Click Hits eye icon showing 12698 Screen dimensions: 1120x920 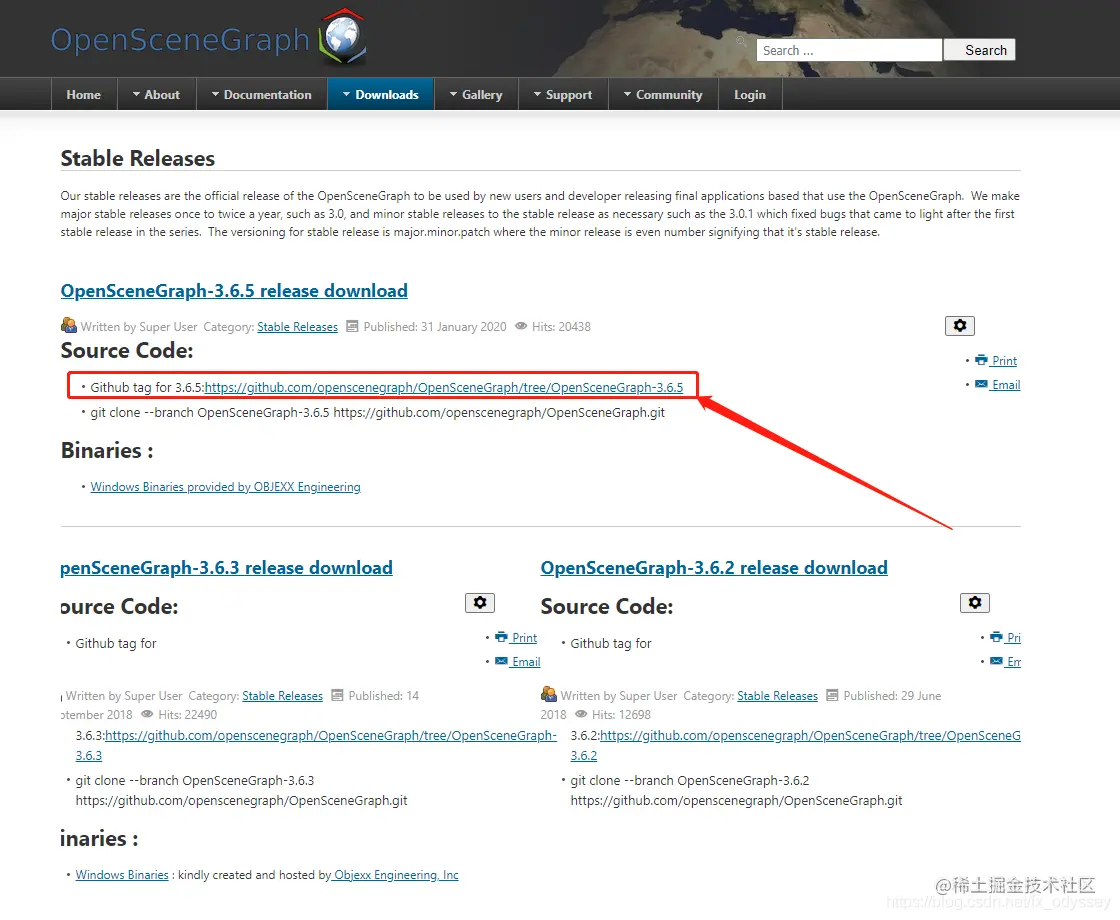[581, 714]
